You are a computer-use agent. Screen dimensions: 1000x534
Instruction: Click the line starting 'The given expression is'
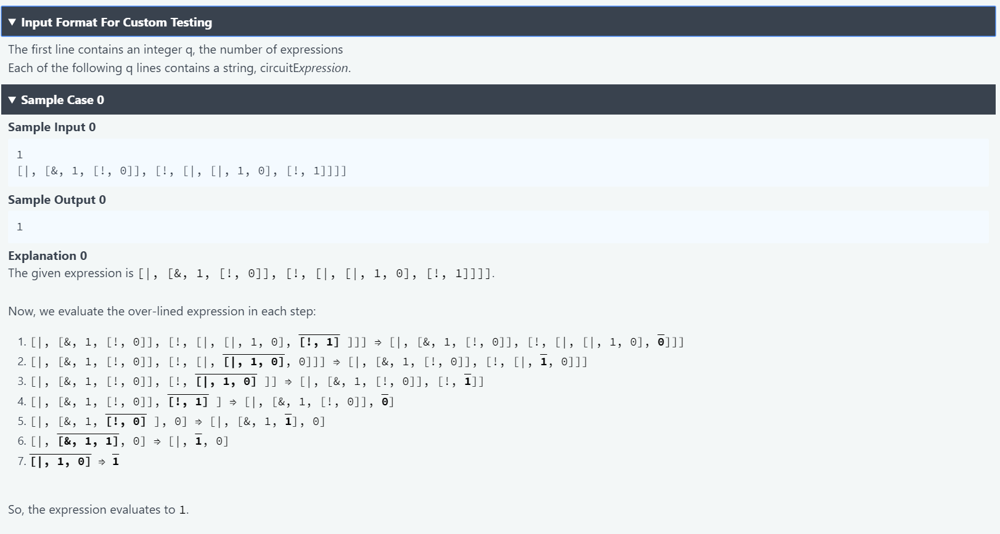coord(251,273)
